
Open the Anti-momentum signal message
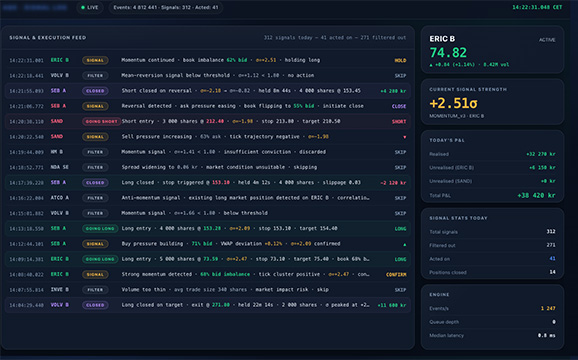[245, 198]
